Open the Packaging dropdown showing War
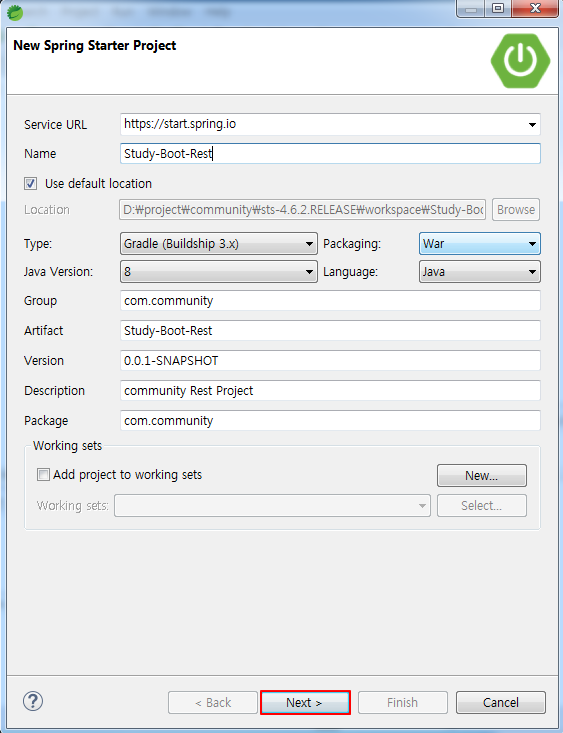The image size is (563, 733). point(480,244)
